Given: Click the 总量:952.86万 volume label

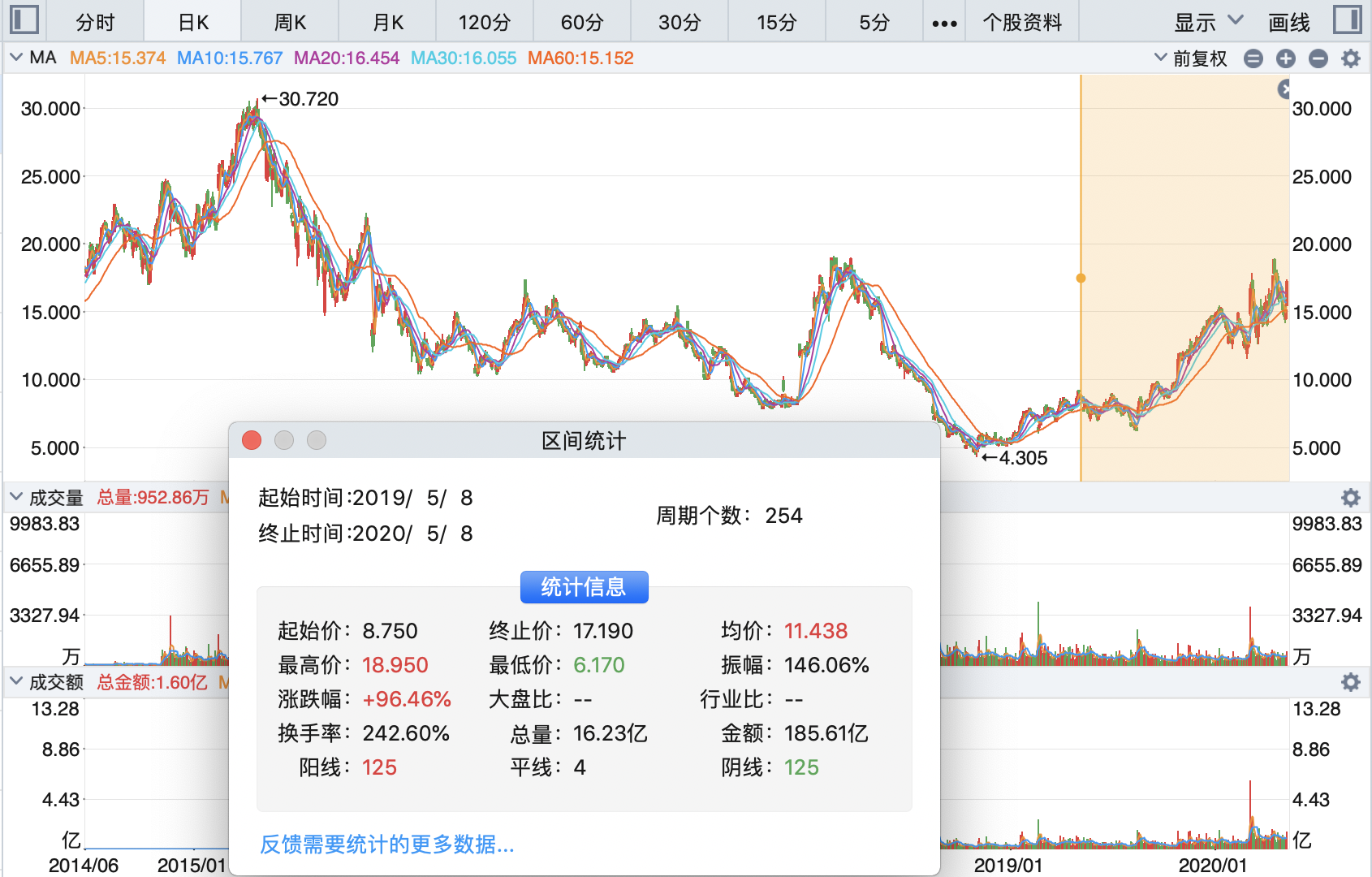Looking at the screenshot, I should click(x=153, y=498).
